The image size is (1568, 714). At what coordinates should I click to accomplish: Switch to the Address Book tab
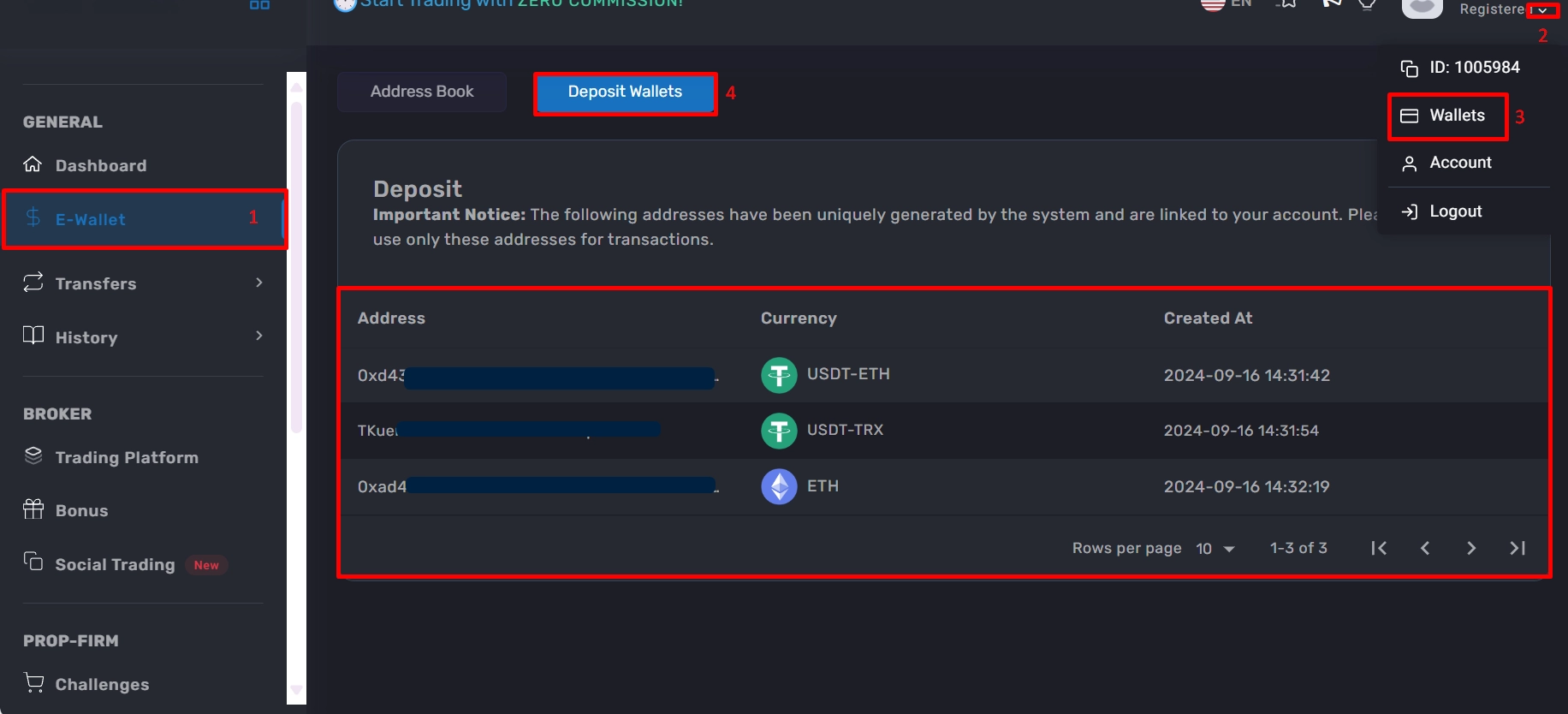point(422,92)
